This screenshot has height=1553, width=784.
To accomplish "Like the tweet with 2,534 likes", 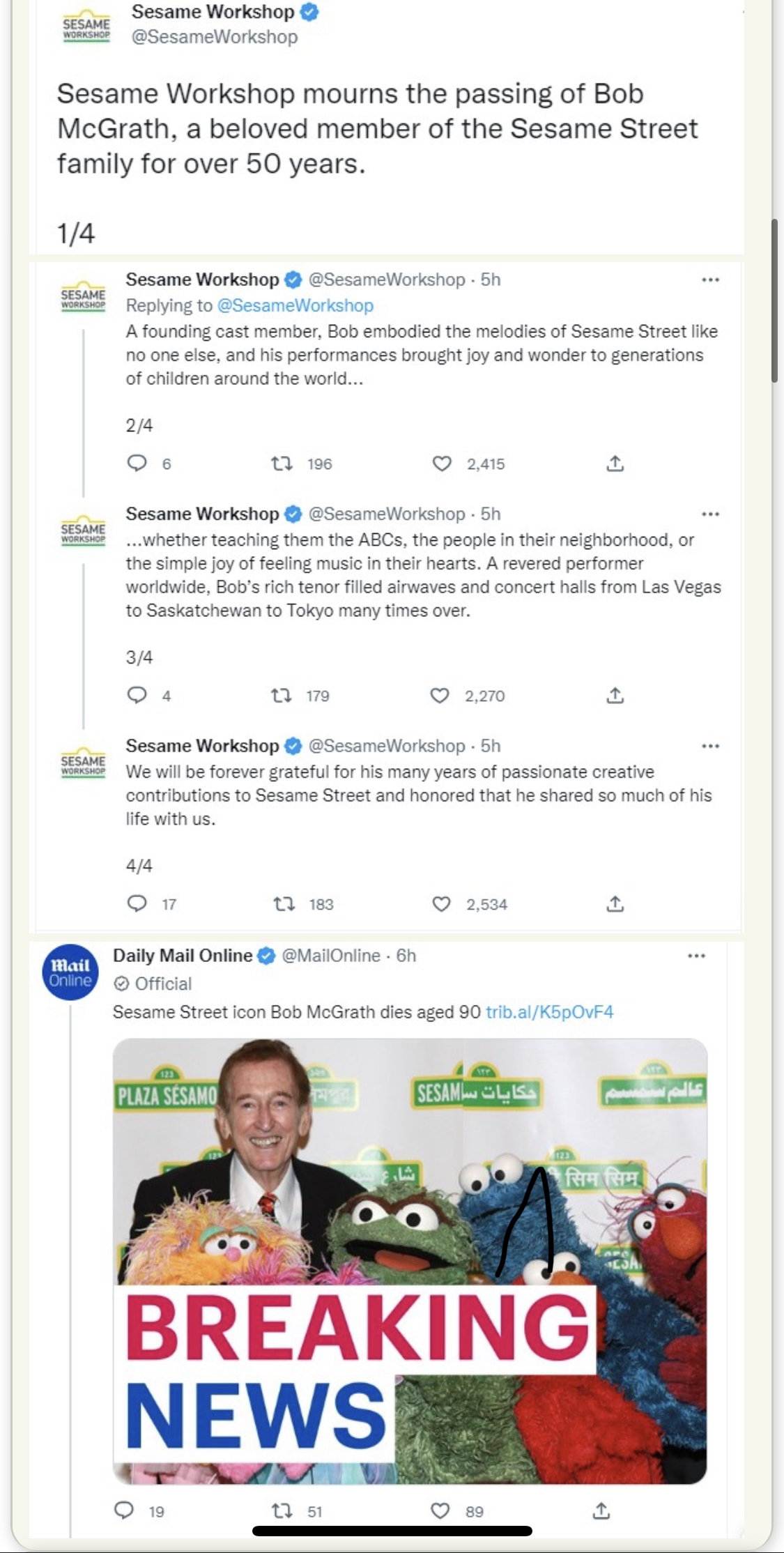I will click(x=442, y=904).
